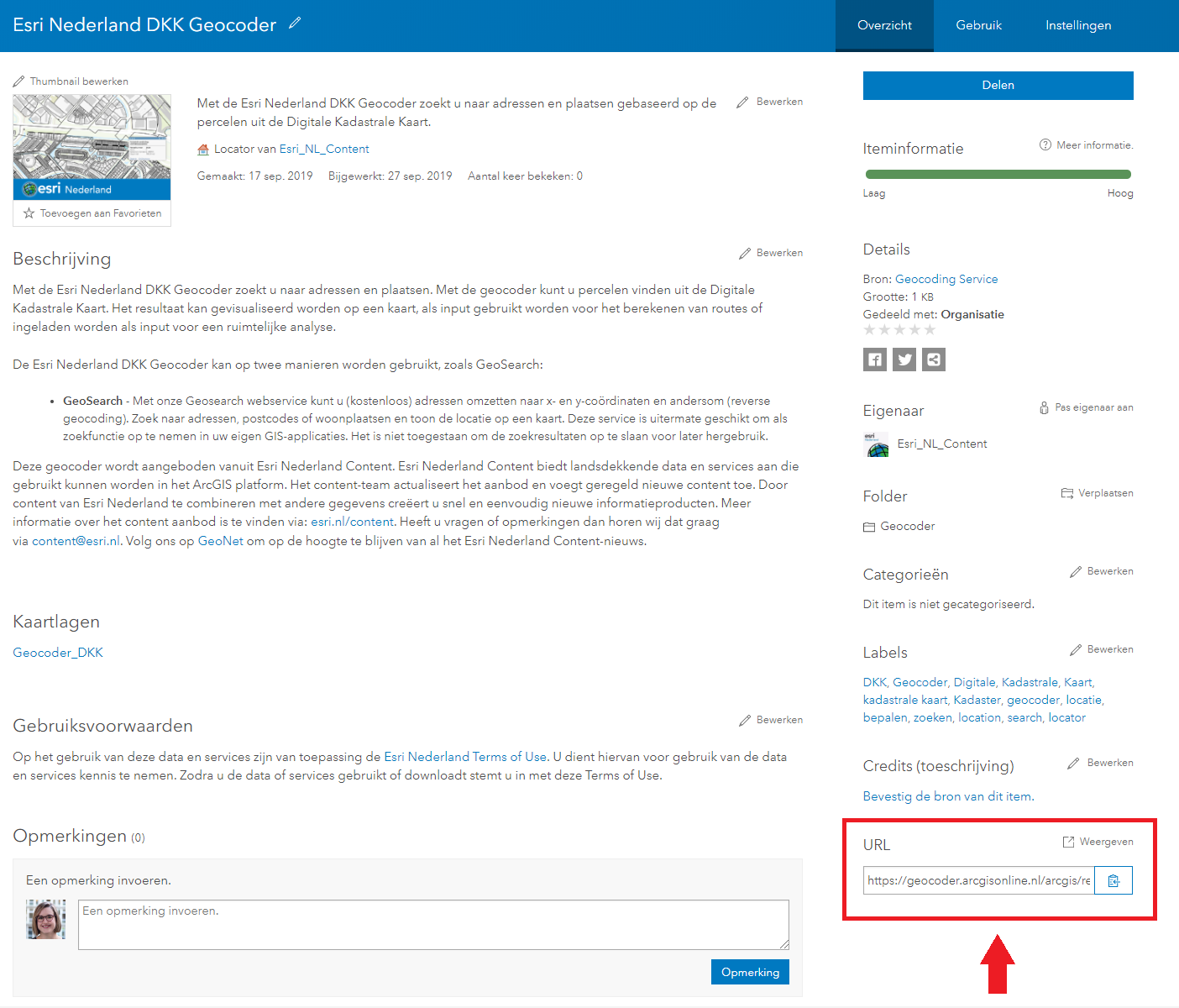Click the DKK label tag

click(874, 682)
